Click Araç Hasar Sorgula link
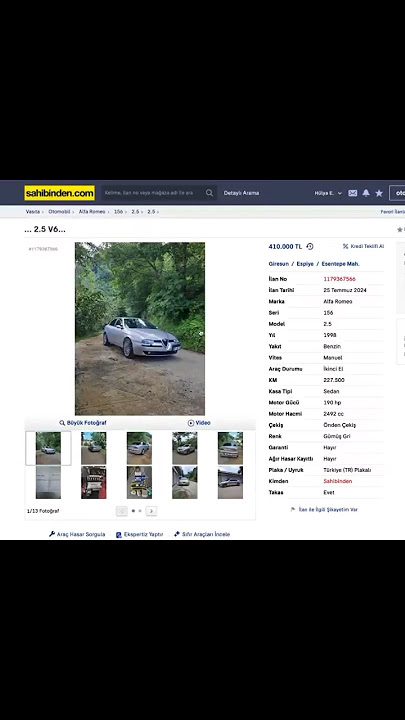This screenshot has width=405, height=720. pyautogui.click(x=81, y=534)
